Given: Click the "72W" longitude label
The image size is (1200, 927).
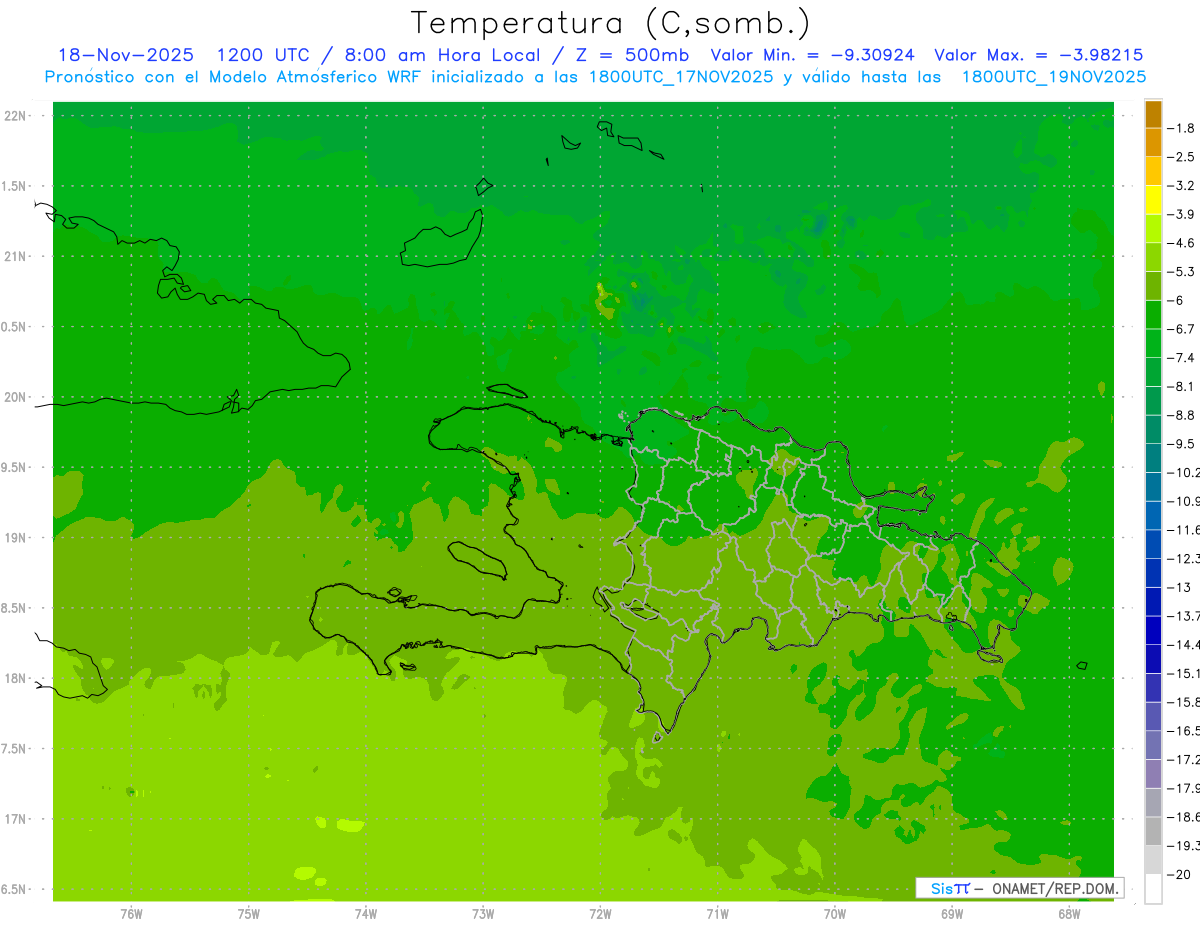Looking at the screenshot, I should point(600,914).
